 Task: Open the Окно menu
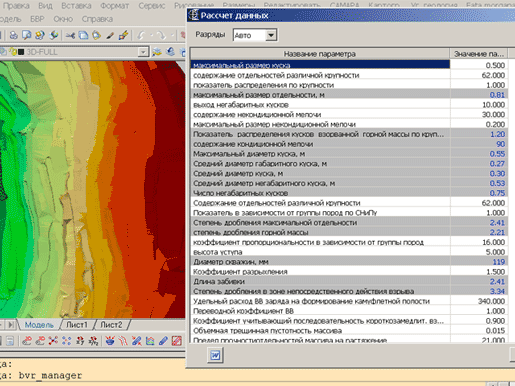coord(63,19)
